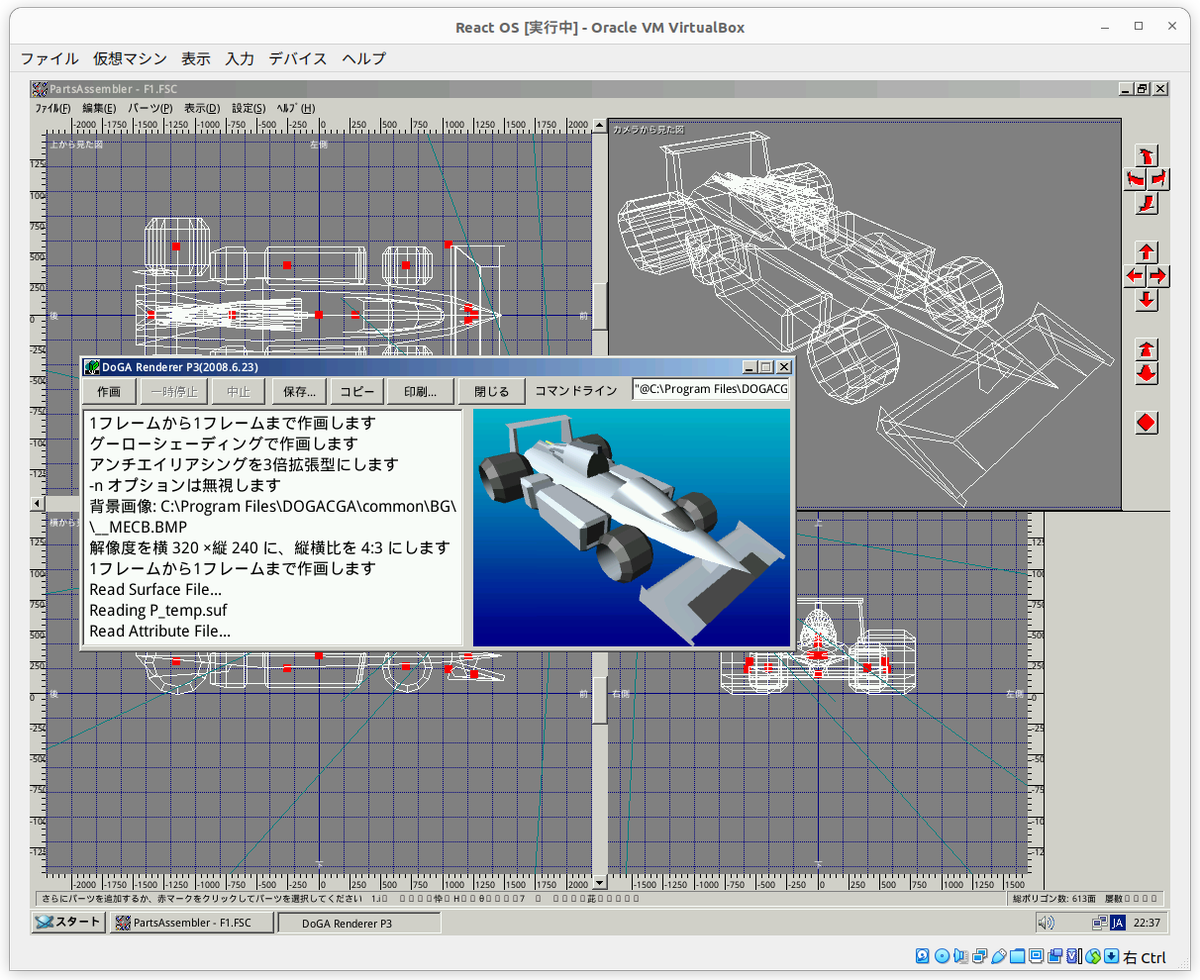
Task: Click the 22:37 clock in ReactOS tray
Action: pos(1146,922)
